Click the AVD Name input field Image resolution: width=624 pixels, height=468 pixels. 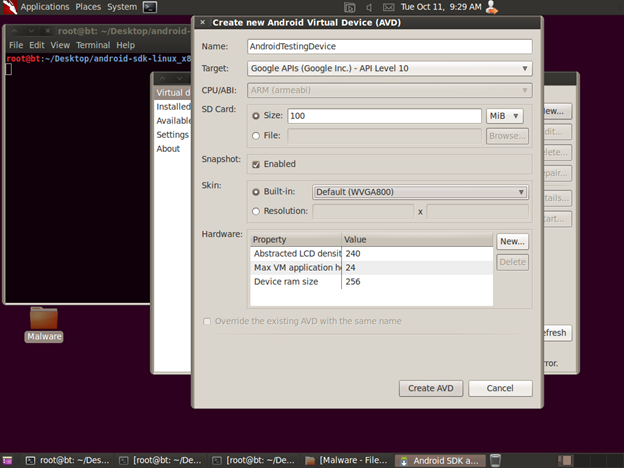(x=389, y=46)
